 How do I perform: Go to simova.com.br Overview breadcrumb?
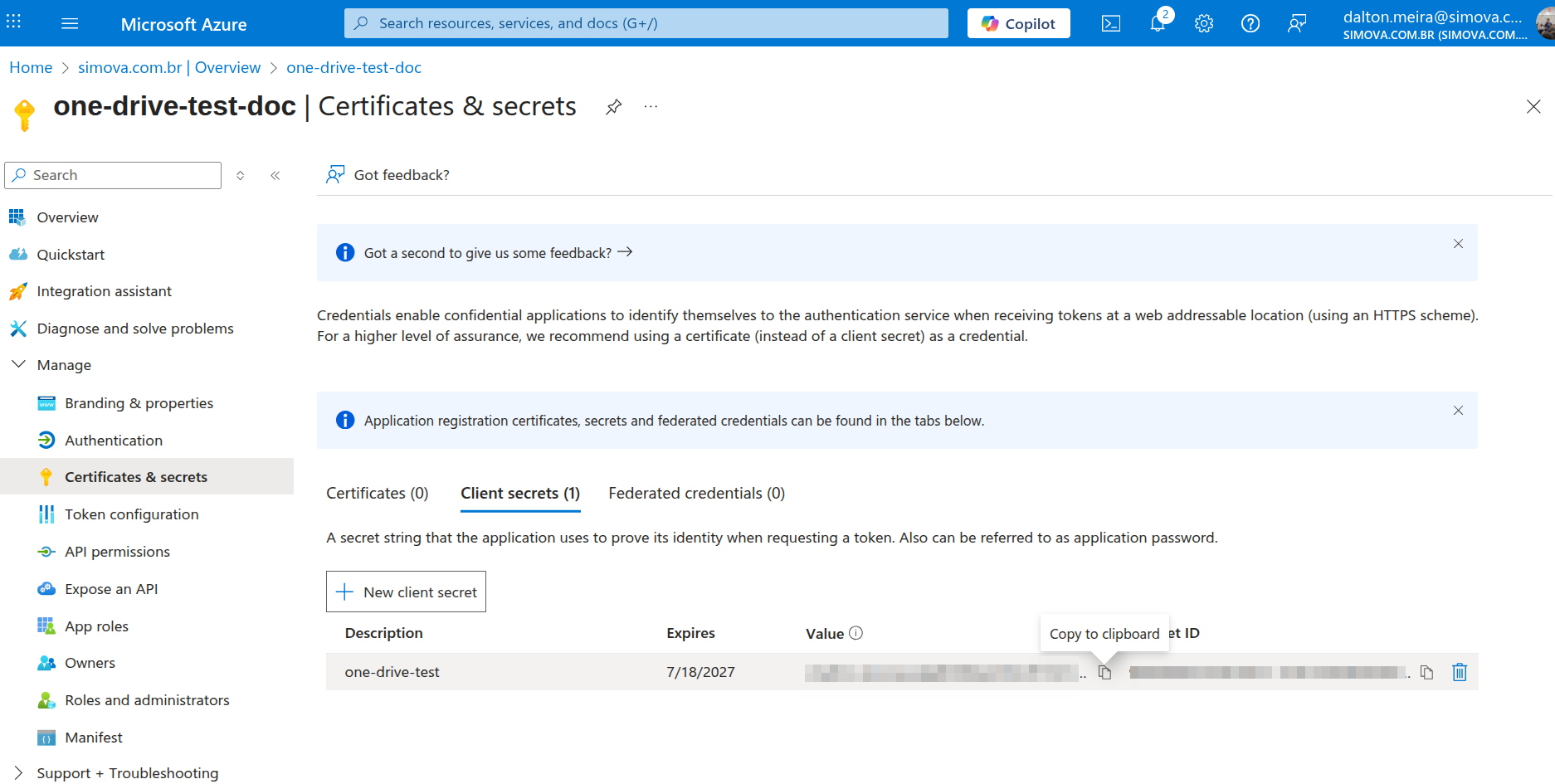pyautogui.click(x=169, y=68)
